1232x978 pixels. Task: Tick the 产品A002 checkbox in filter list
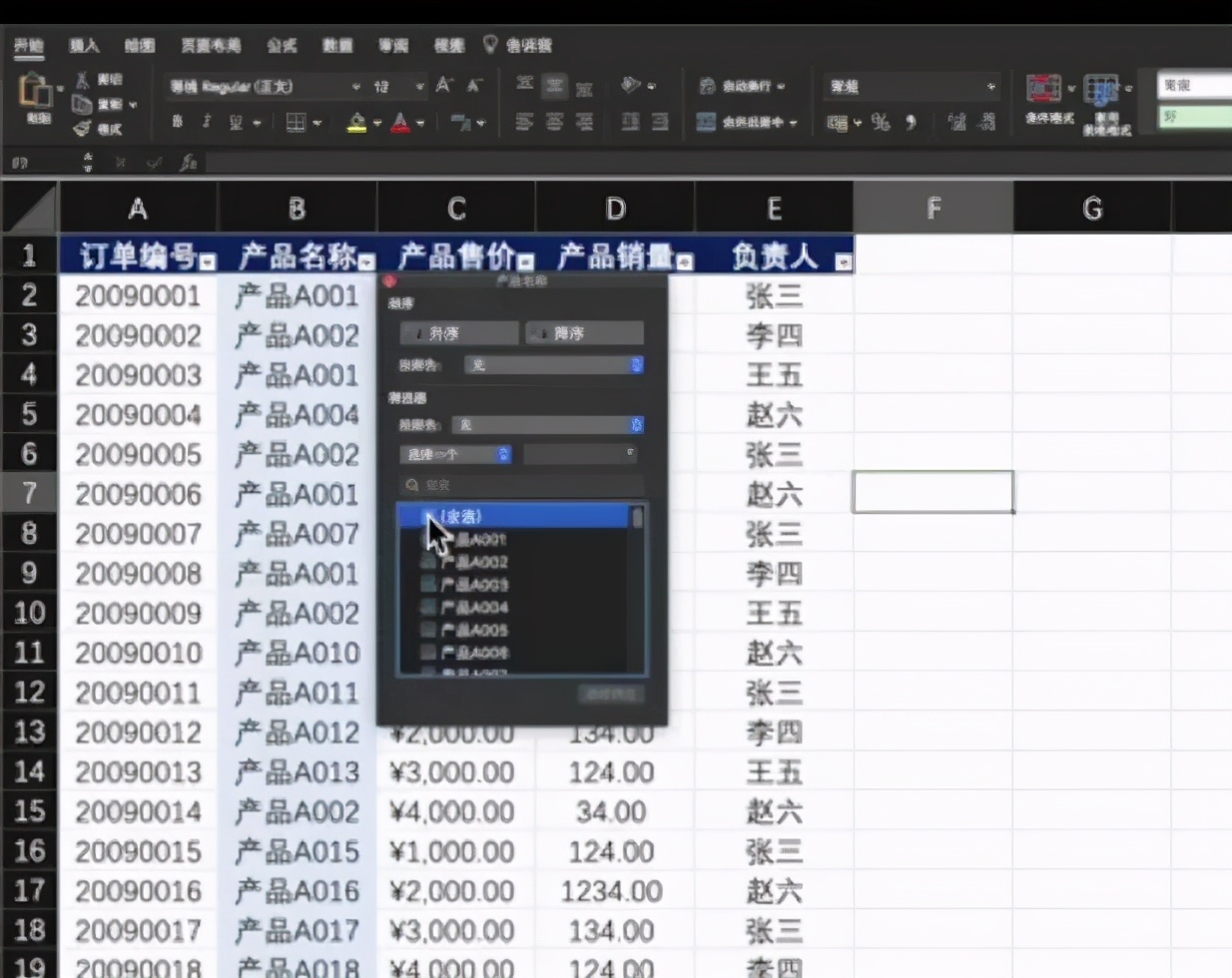click(x=428, y=562)
